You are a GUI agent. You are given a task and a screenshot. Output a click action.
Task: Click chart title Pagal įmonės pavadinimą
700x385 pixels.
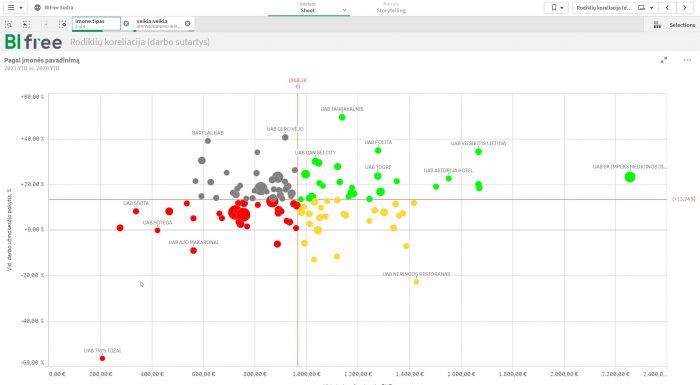tap(42, 60)
